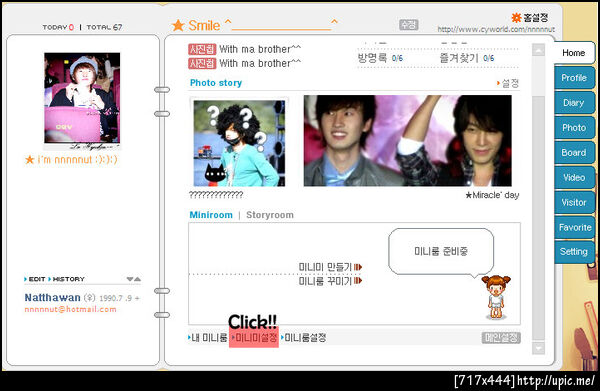Click the gray 수정 button beside title

tap(408, 25)
